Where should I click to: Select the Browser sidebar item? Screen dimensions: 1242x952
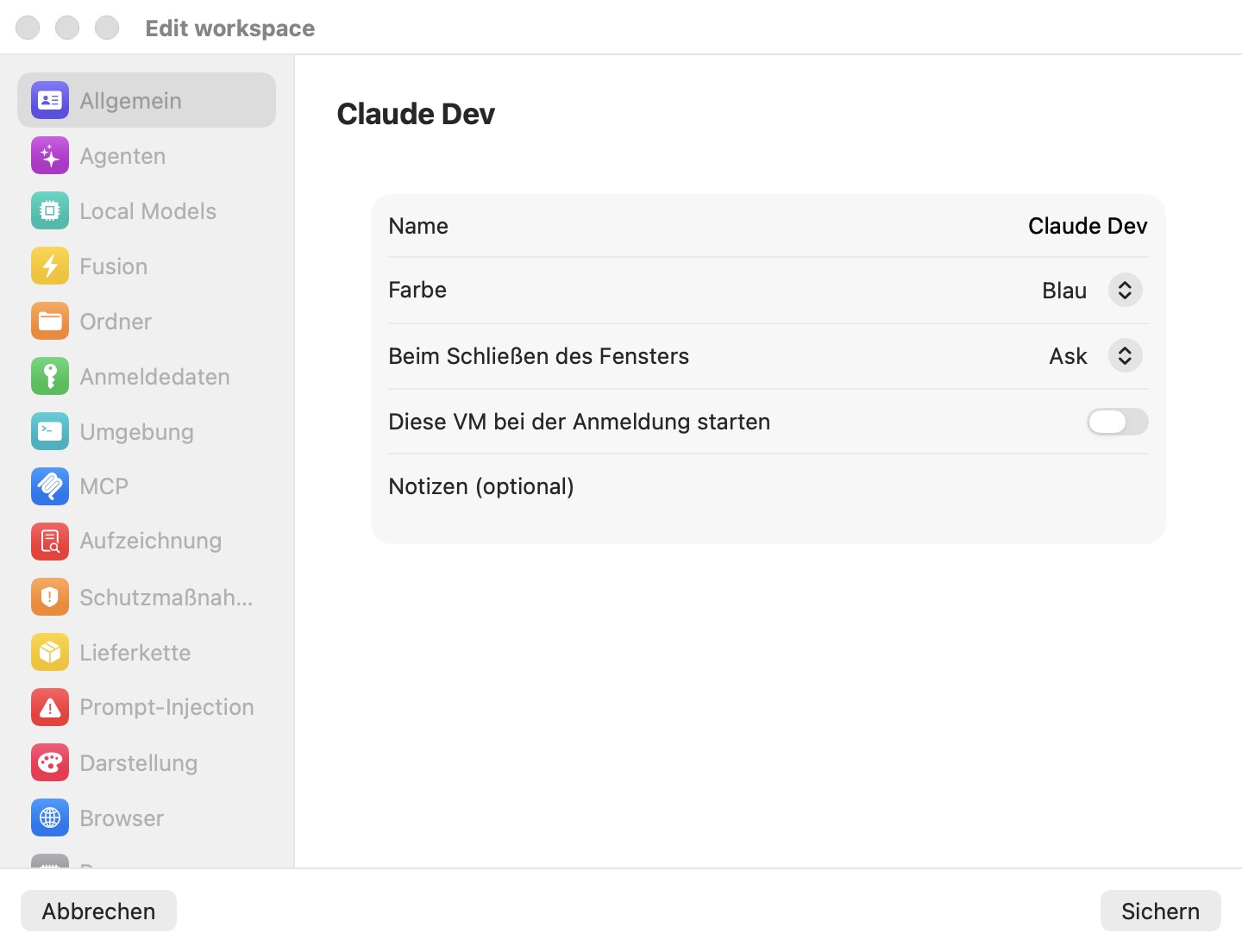[147, 818]
